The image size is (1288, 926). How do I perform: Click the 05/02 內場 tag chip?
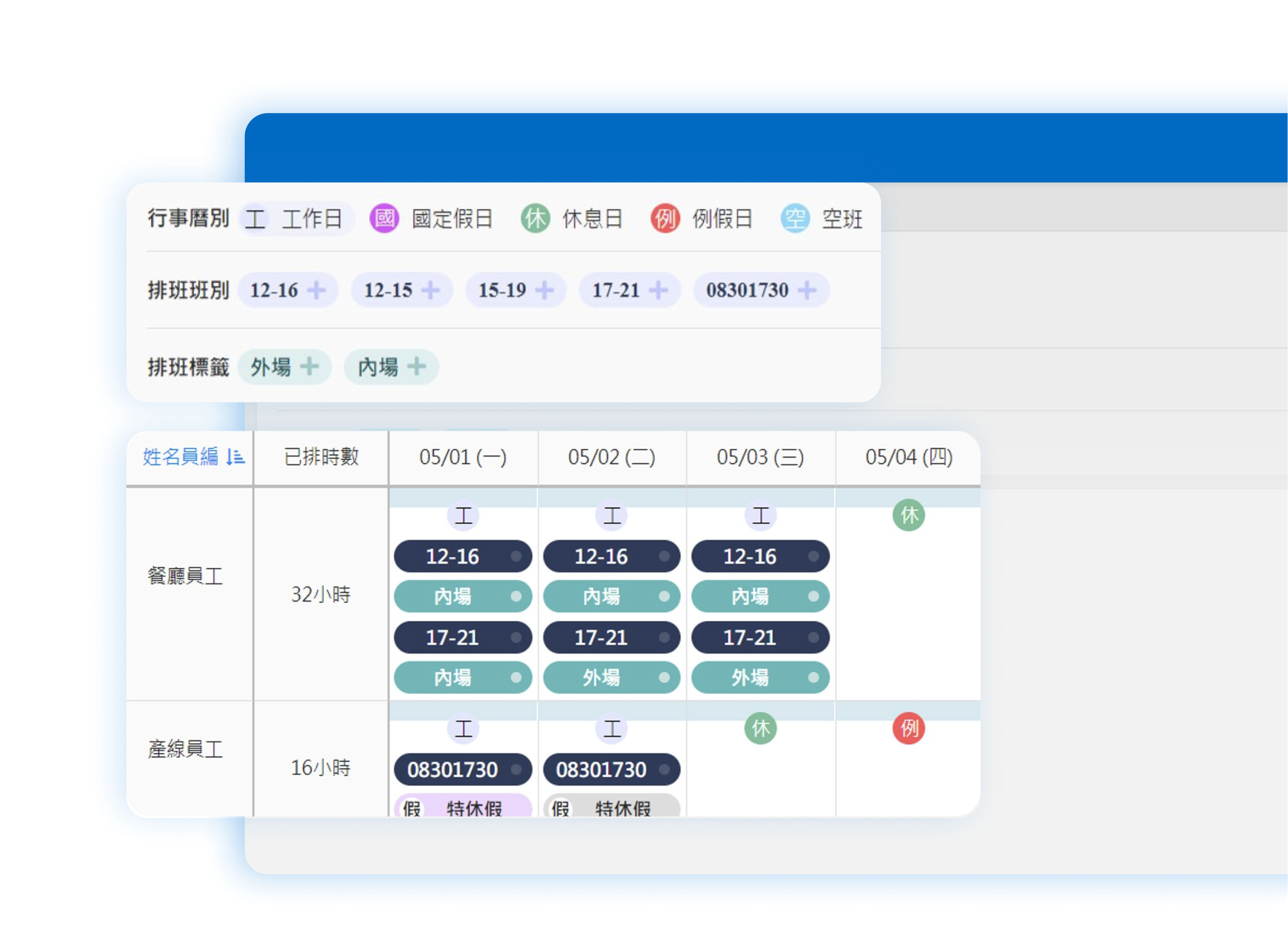click(x=612, y=597)
